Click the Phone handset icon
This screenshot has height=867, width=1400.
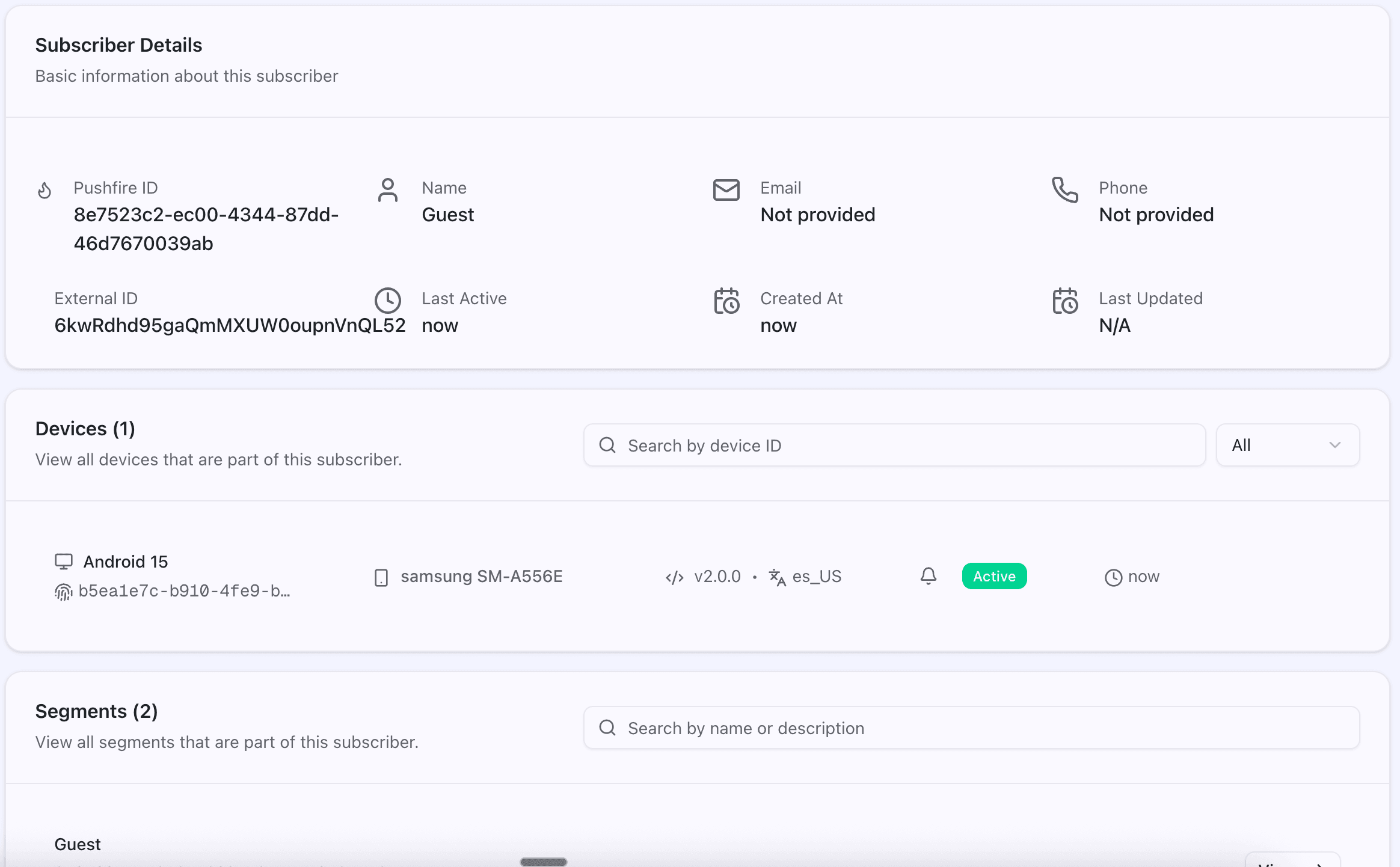tap(1064, 190)
